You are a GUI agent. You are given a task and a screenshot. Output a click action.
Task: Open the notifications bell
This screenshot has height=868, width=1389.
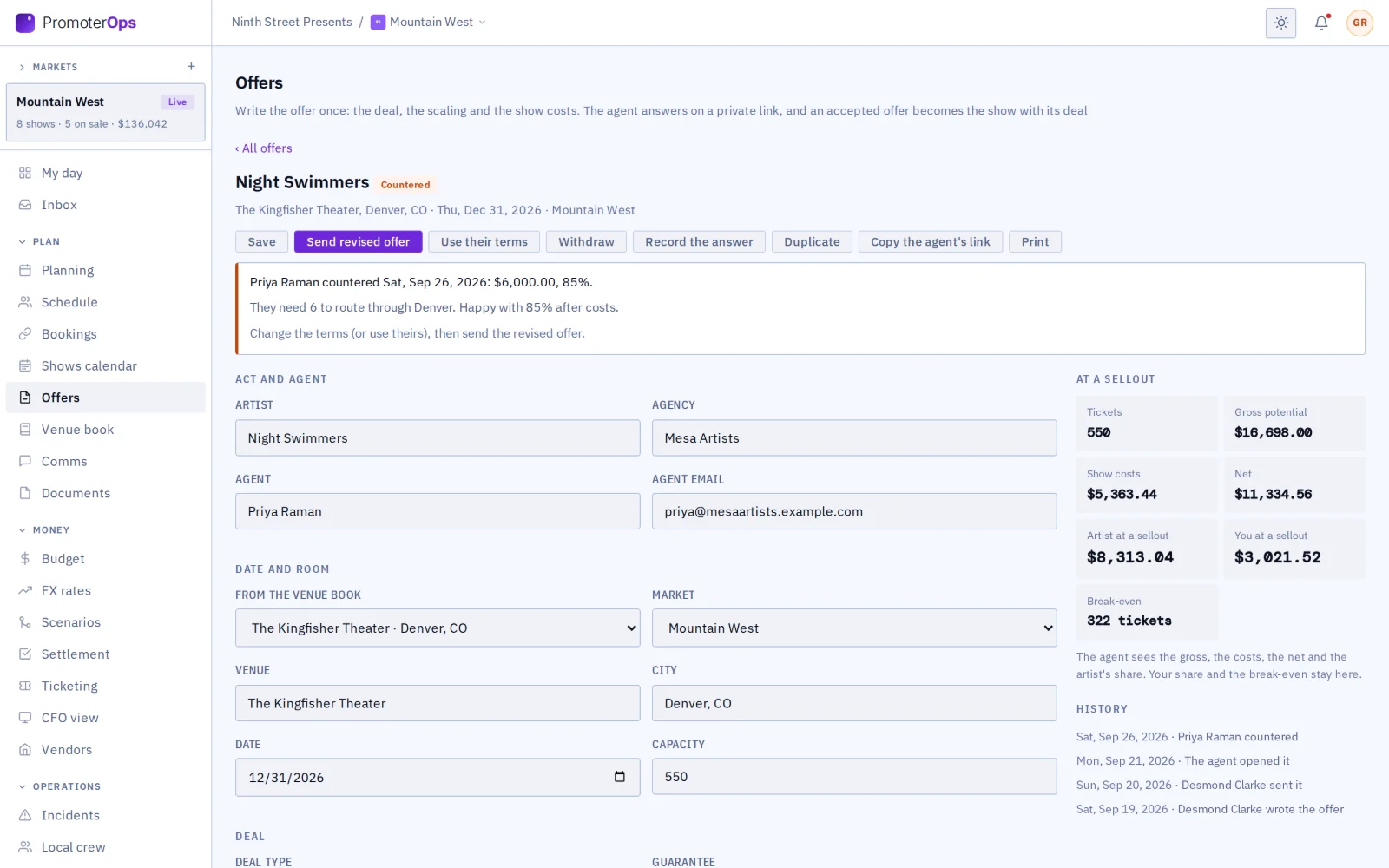[1321, 23]
